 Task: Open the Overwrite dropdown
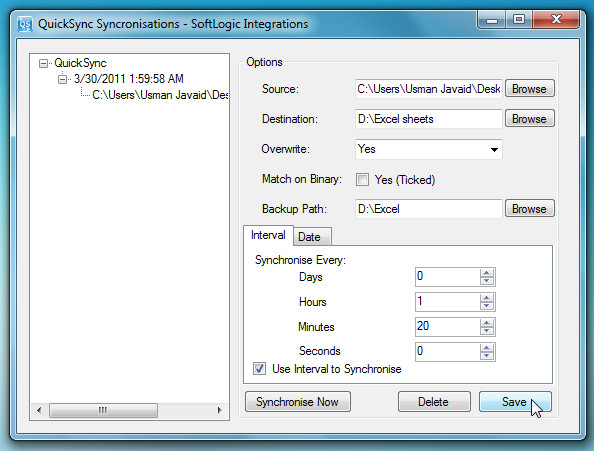point(429,149)
